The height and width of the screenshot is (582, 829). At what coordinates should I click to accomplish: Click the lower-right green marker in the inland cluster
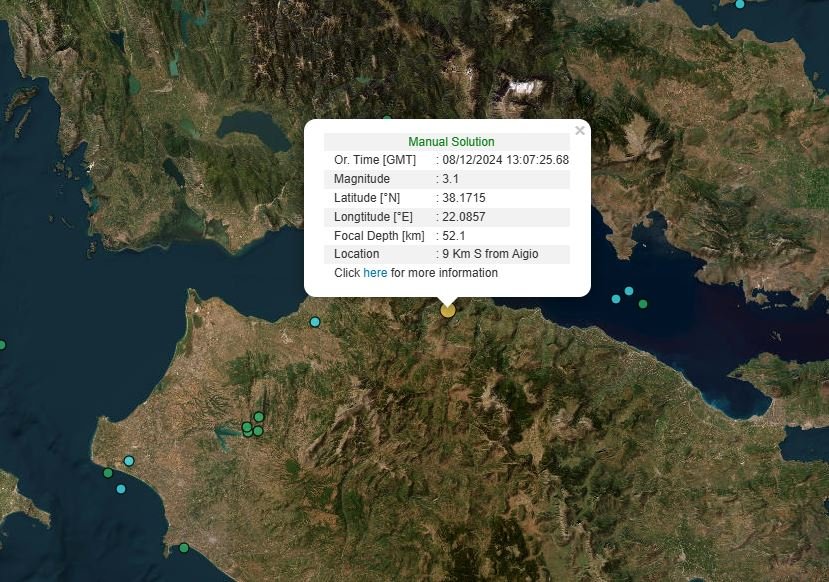(x=258, y=431)
